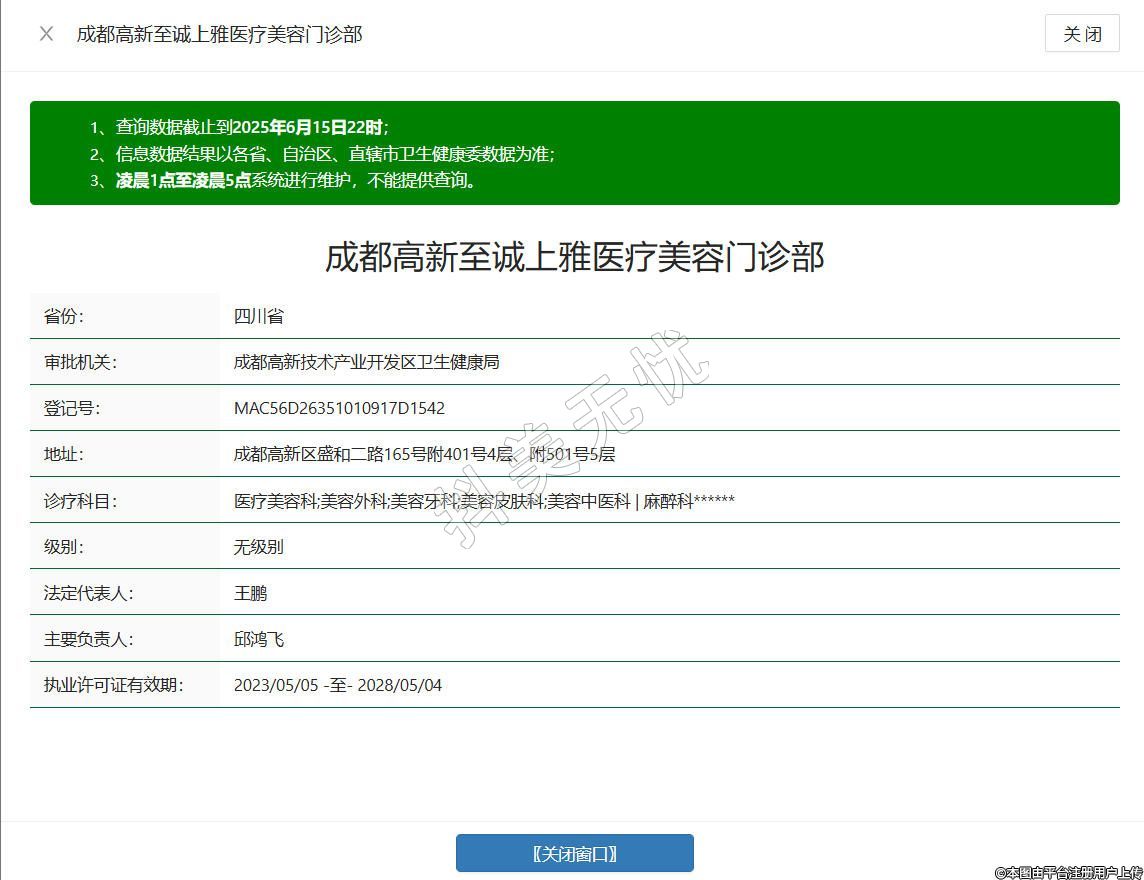The image size is (1144, 880).
Task: Click the 法定代表人 row label
Action: click(x=88, y=593)
